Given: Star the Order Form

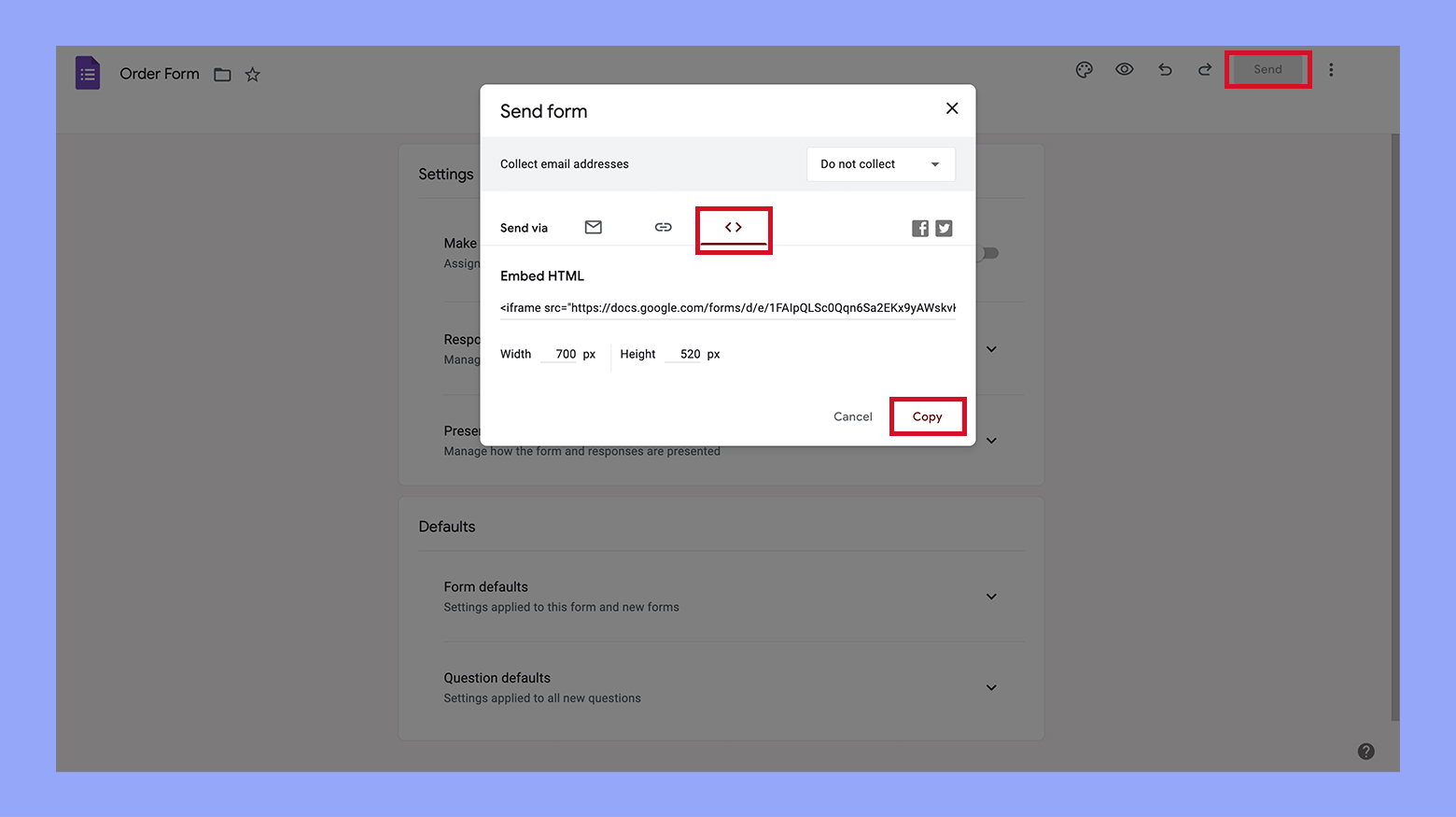Looking at the screenshot, I should click(251, 74).
